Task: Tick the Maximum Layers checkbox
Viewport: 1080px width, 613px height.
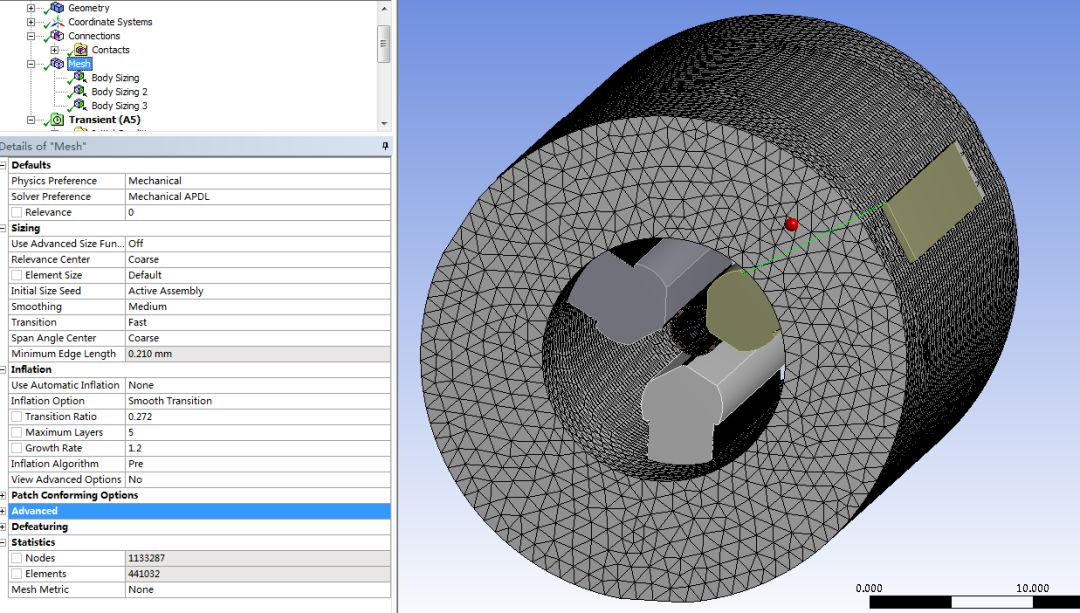Action: tap(17, 433)
